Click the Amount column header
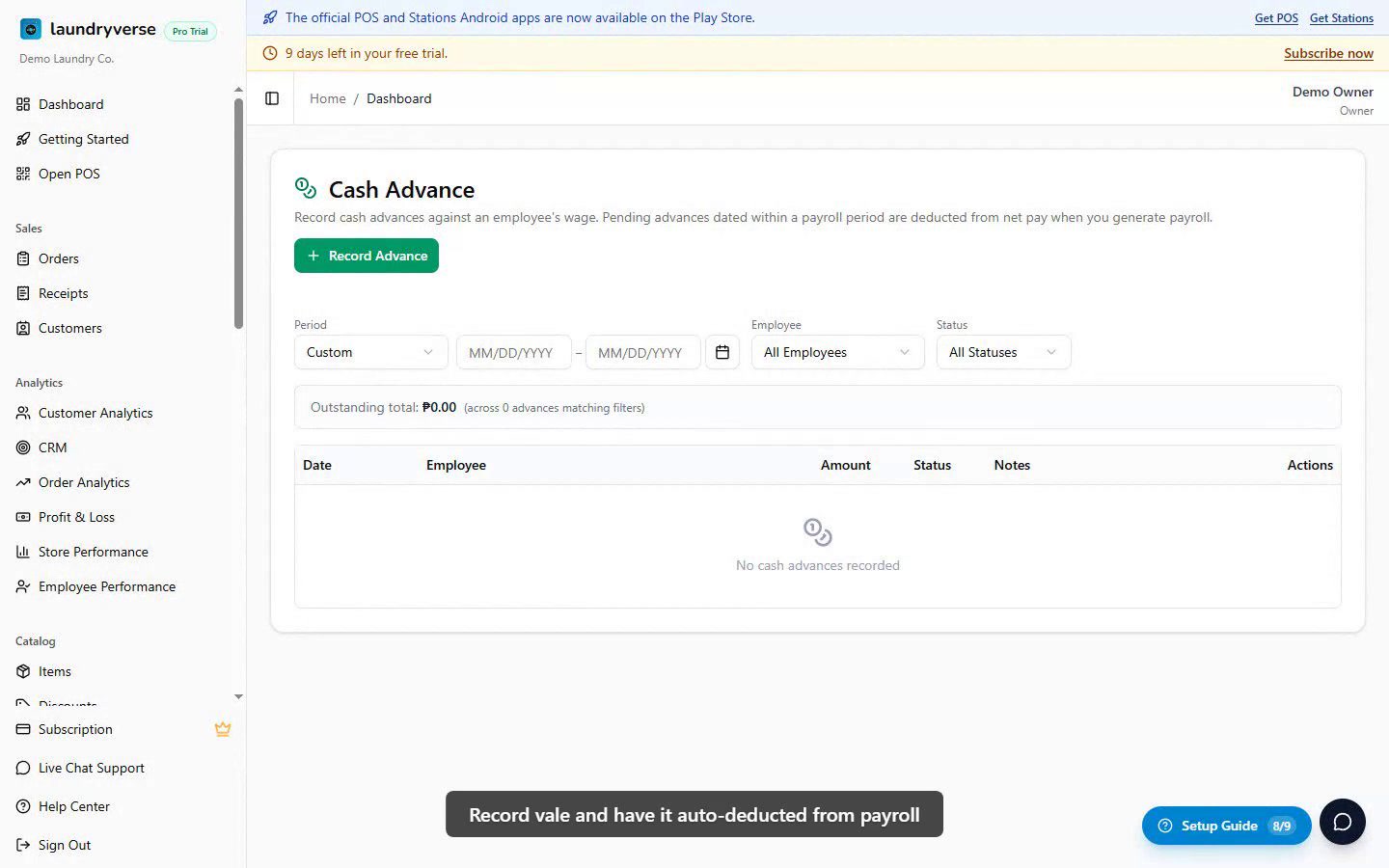The height and width of the screenshot is (868, 1389). coord(845,465)
